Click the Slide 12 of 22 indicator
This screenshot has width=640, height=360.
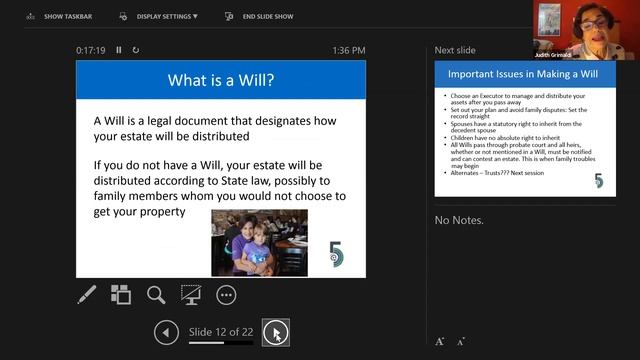221,332
